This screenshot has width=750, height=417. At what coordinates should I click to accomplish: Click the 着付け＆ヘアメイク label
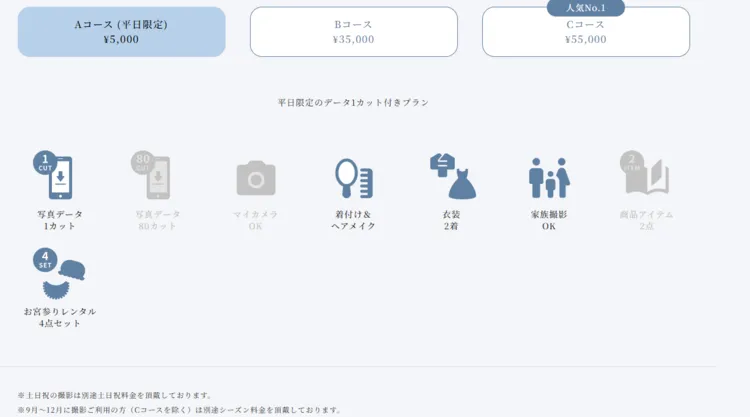pyautogui.click(x=353, y=220)
